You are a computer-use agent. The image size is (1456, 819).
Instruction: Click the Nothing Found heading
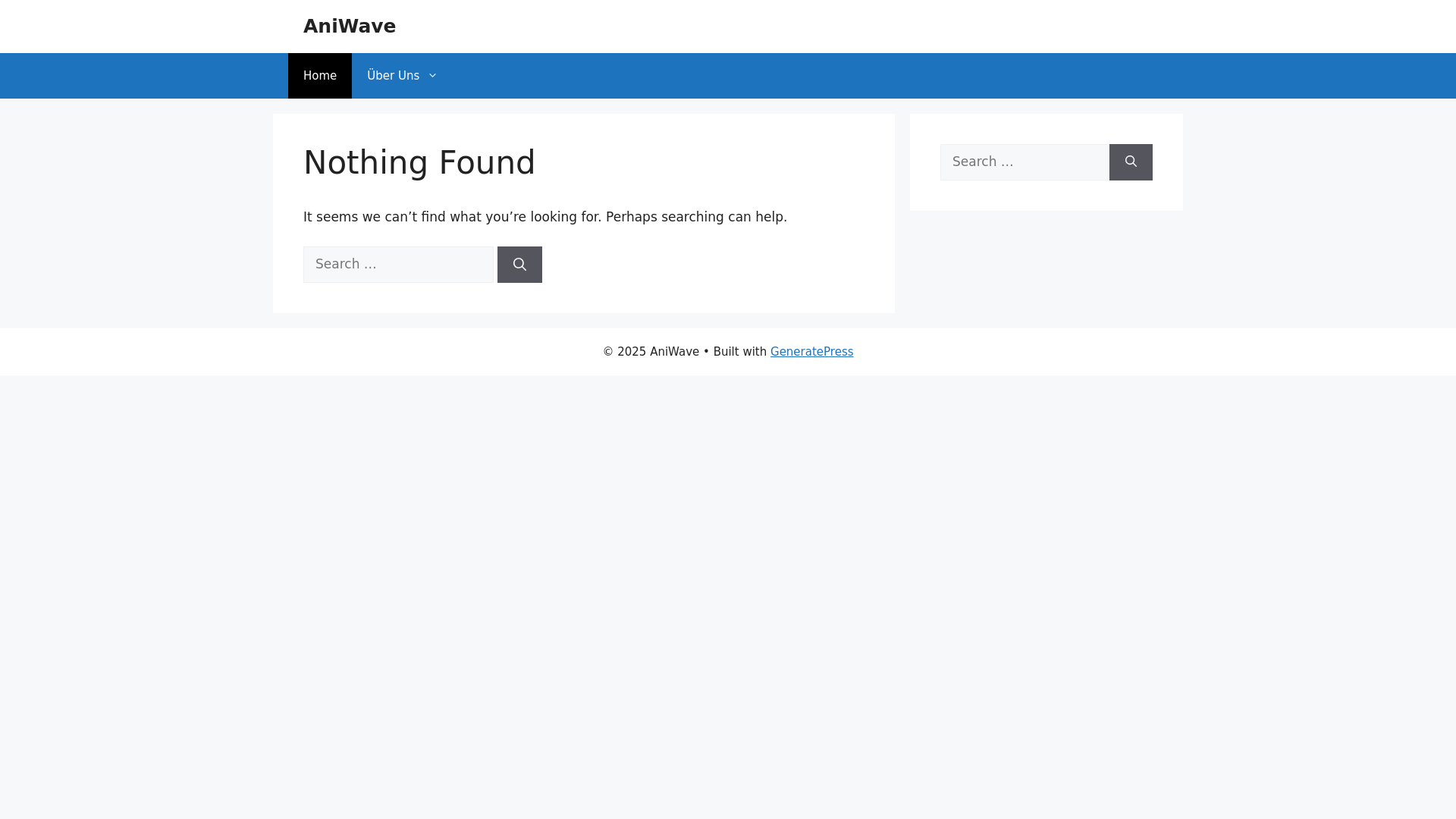point(419,163)
